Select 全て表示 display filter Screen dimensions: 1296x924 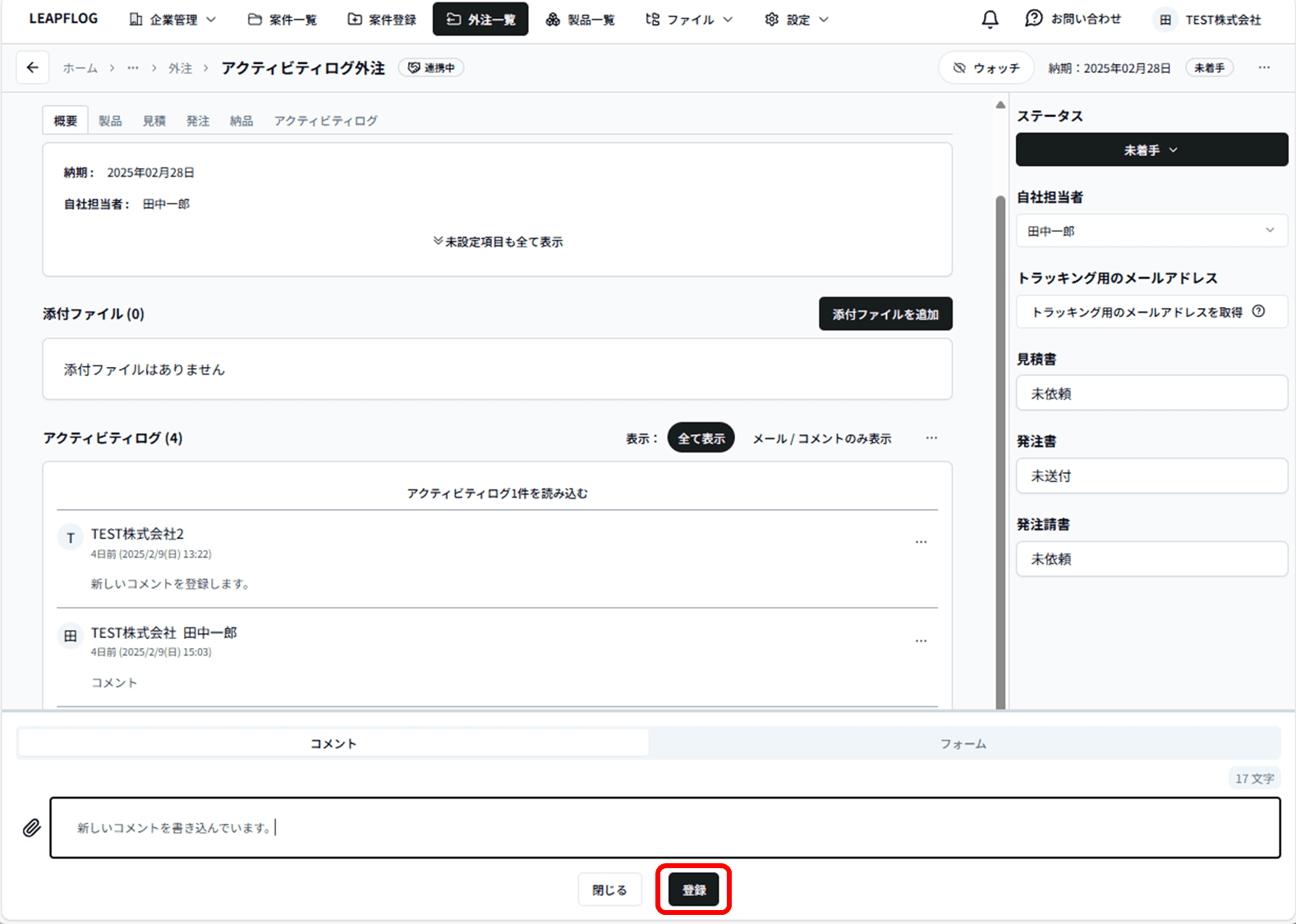click(x=701, y=439)
